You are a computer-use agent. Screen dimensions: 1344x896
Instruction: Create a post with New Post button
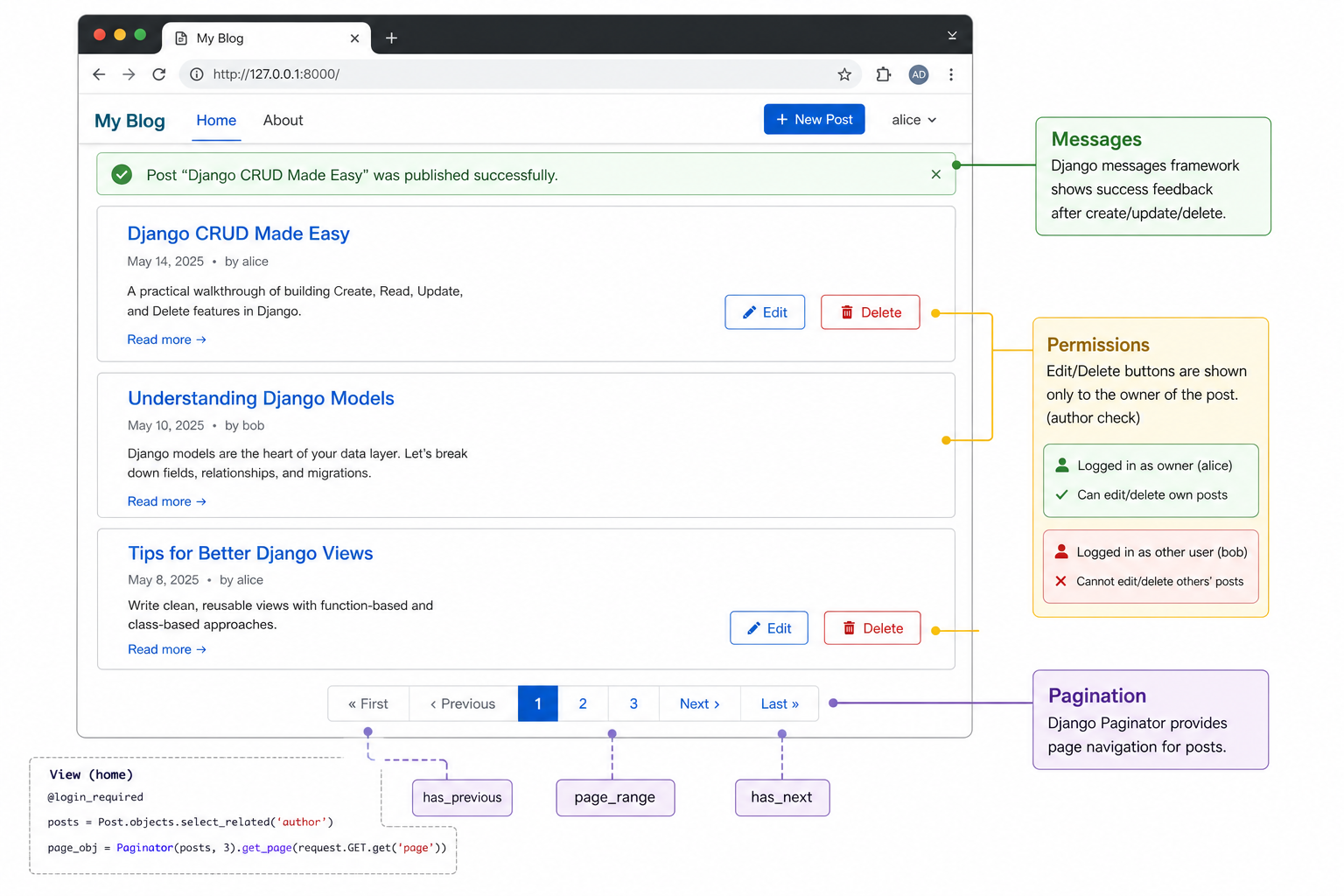pyautogui.click(x=815, y=119)
